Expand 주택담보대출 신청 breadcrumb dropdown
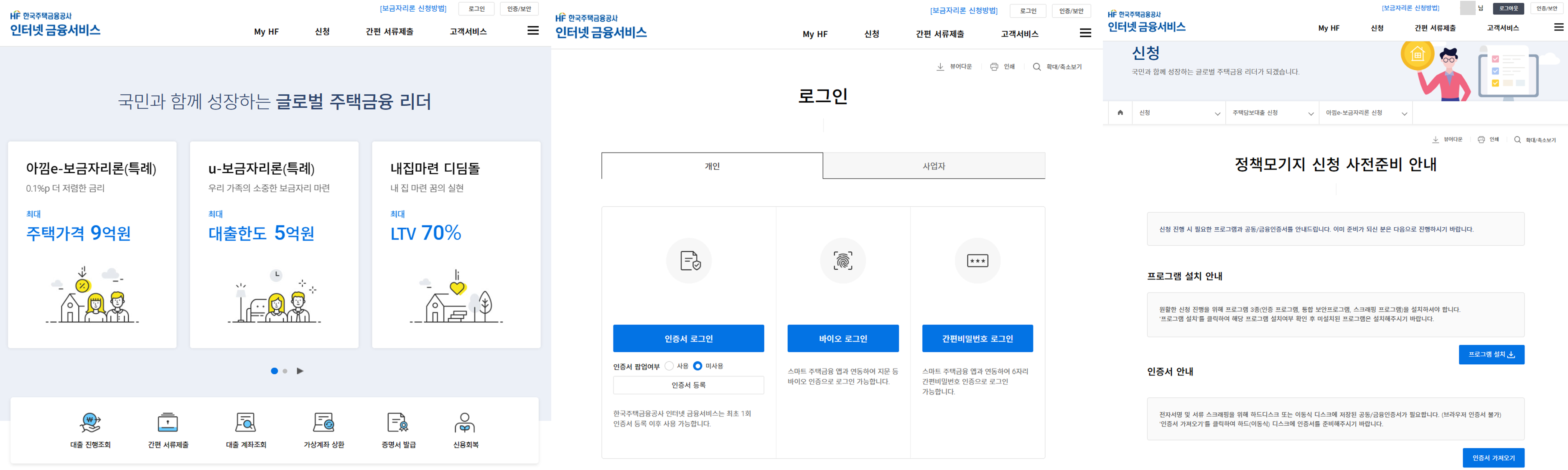The height and width of the screenshot is (470, 1568). 1272,113
